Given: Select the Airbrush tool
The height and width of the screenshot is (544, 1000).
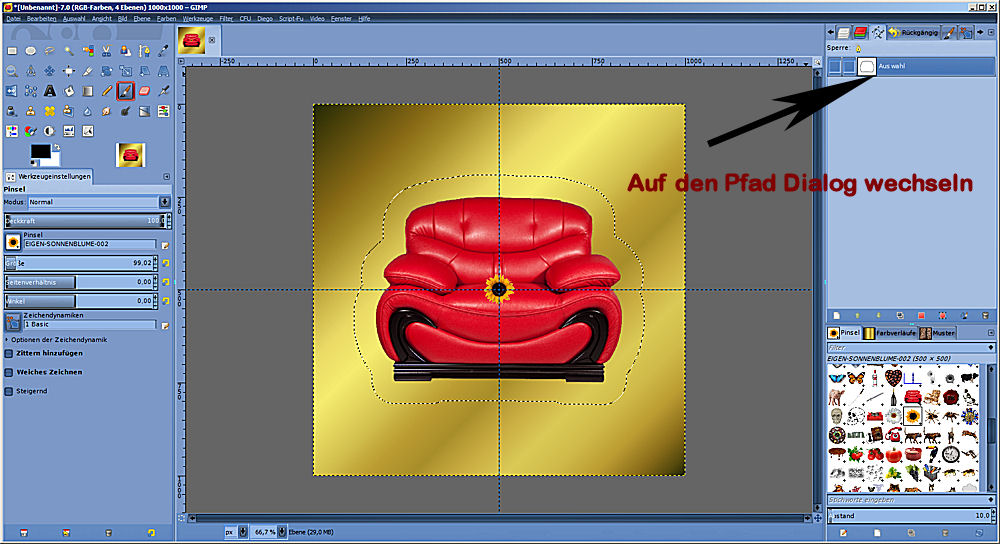Looking at the screenshot, I should tap(164, 91).
